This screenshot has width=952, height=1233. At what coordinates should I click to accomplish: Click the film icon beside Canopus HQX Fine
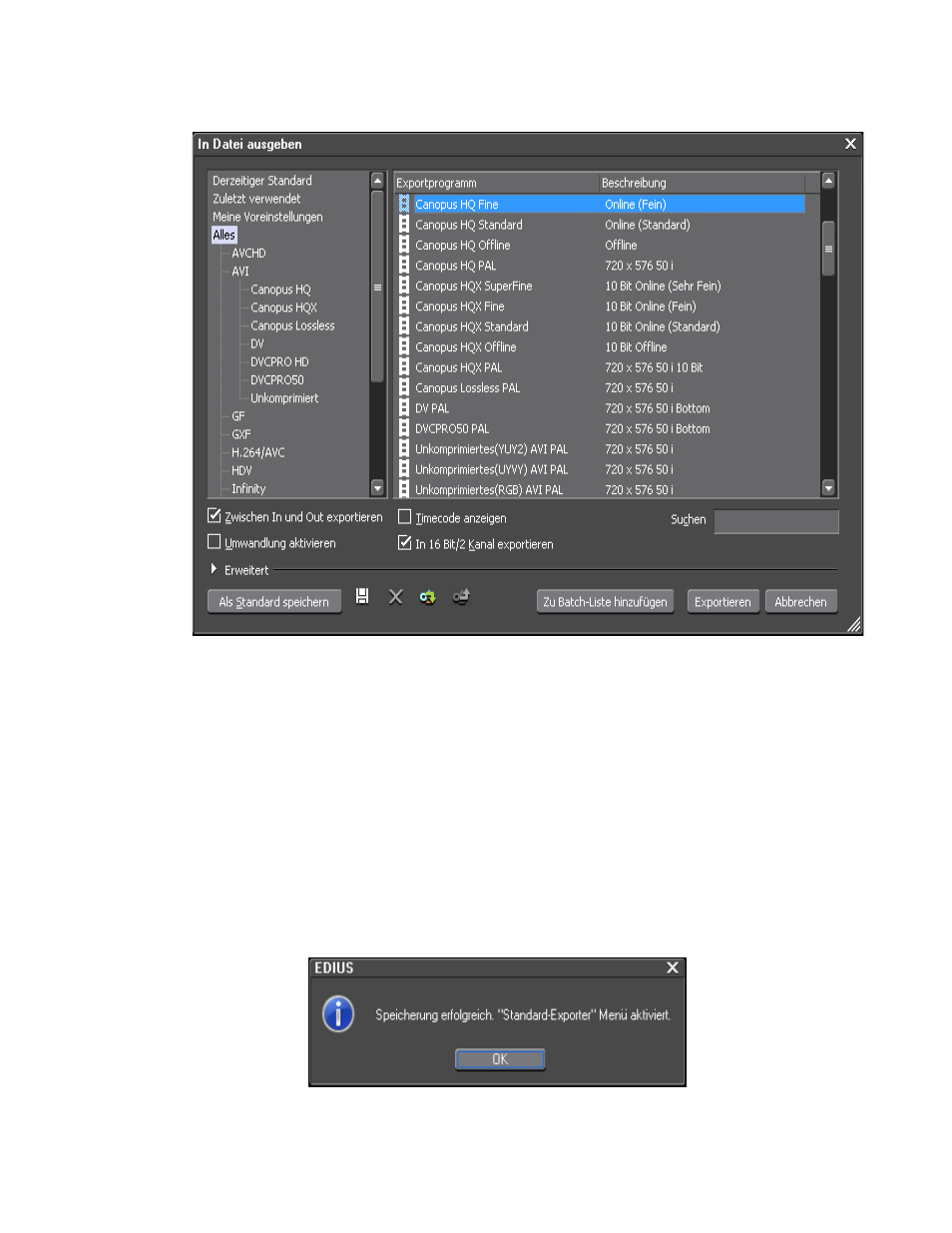[x=404, y=307]
